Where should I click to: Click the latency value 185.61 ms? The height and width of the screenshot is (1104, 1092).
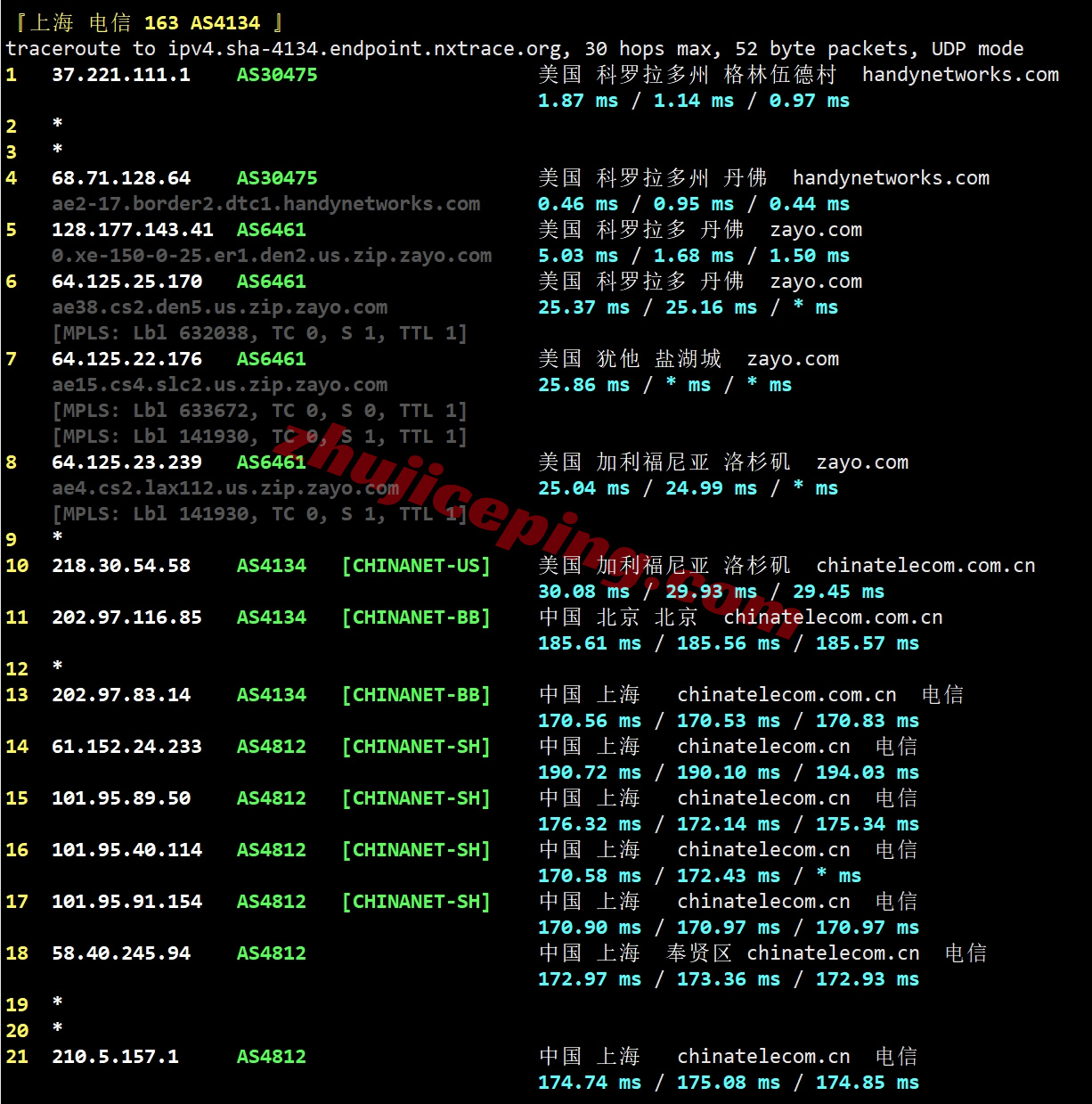[x=589, y=643]
